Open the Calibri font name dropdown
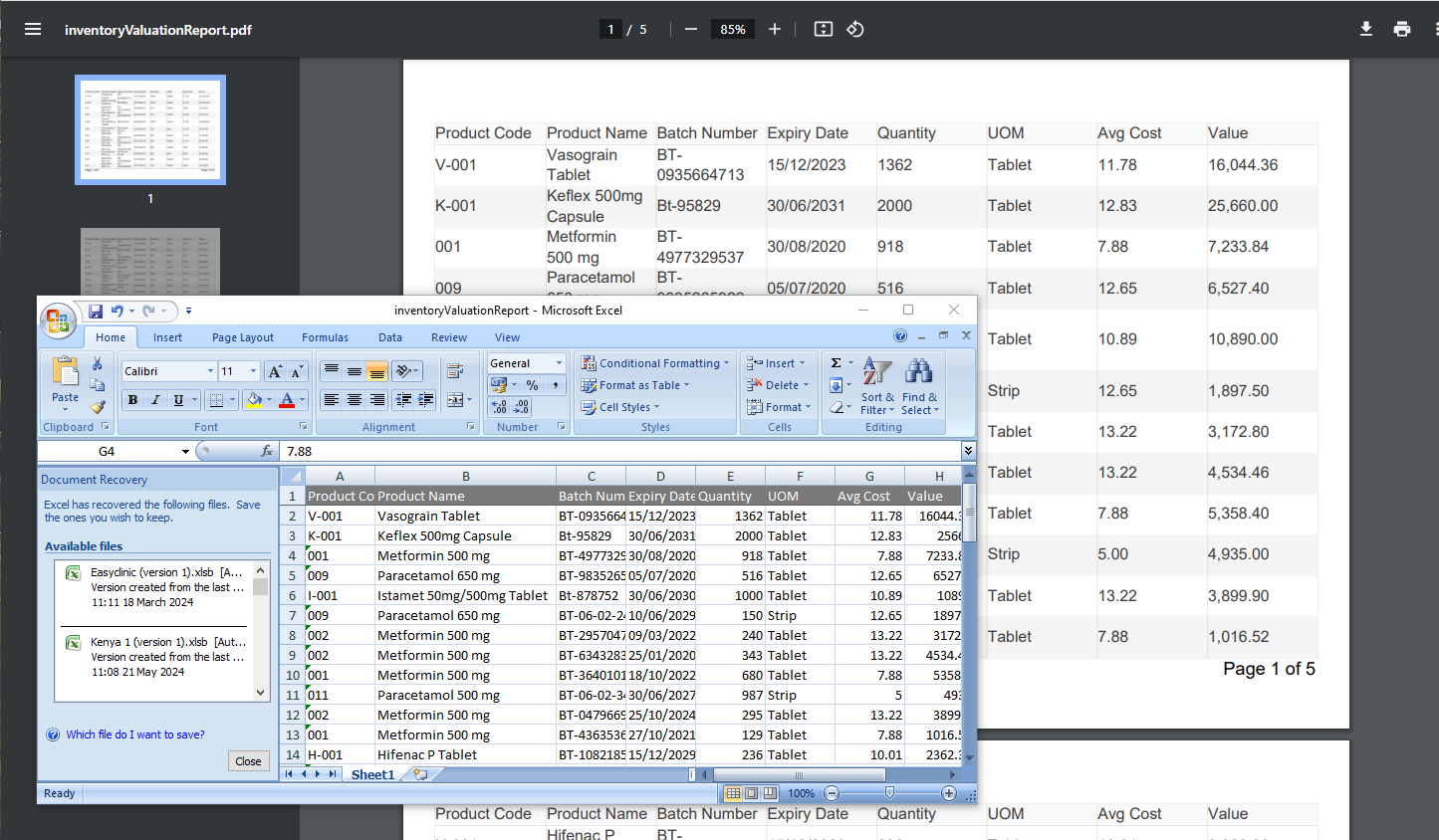Screen dimensions: 1439x840 [210, 371]
